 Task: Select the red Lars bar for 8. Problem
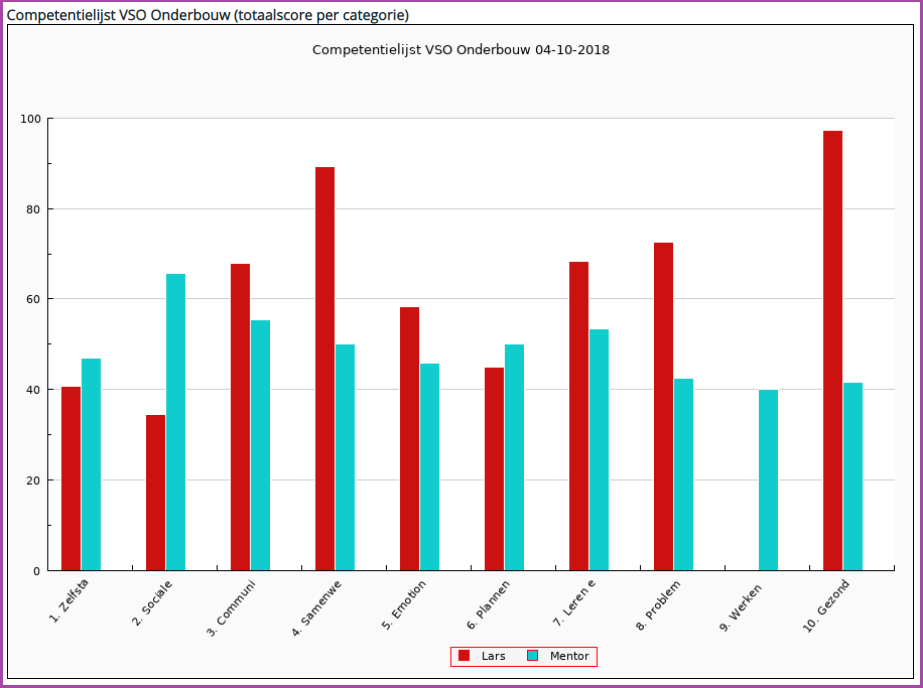tap(663, 406)
